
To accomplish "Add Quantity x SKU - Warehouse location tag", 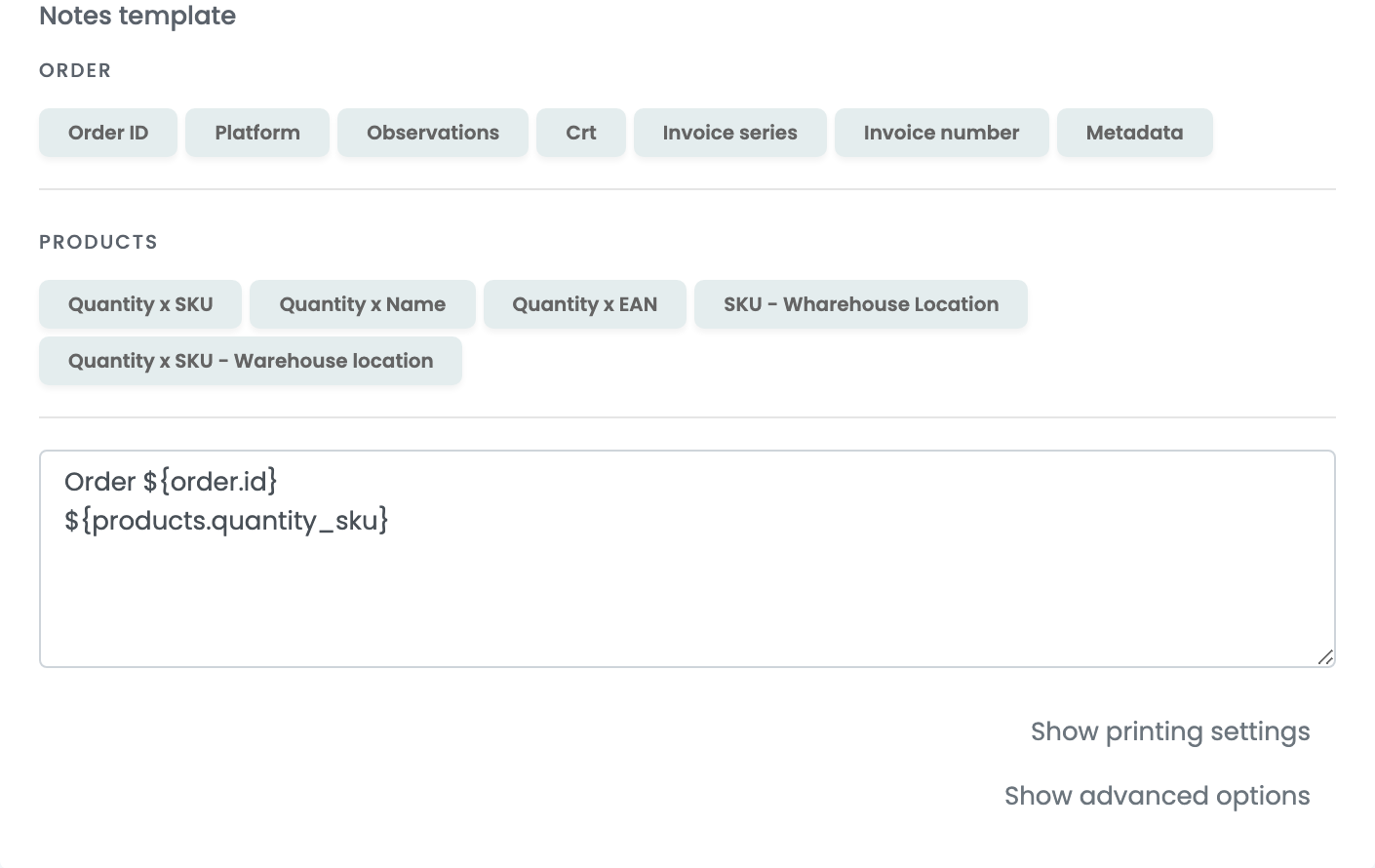I will coord(251,361).
